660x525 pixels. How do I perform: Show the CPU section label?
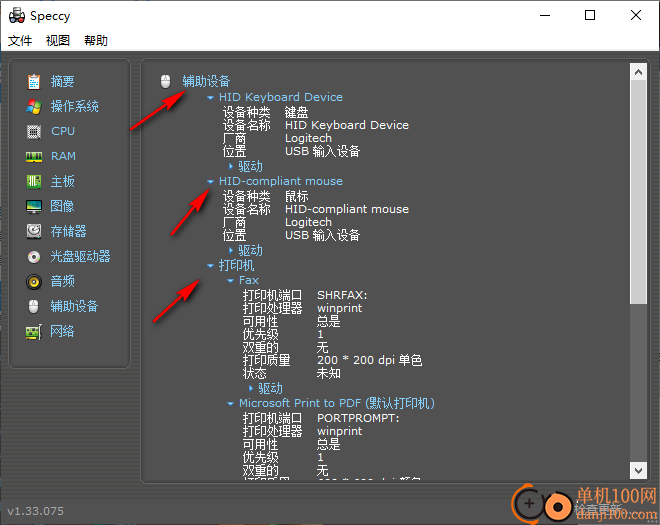click(63, 131)
